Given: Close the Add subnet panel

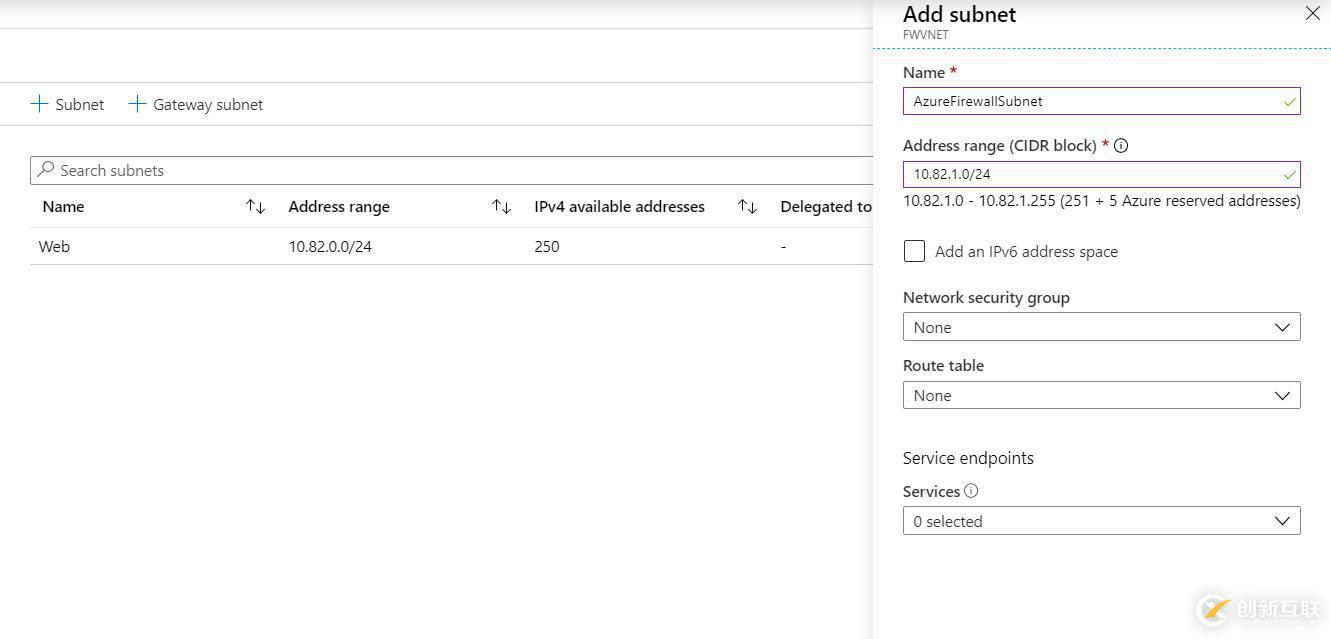Looking at the screenshot, I should point(1312,14).
